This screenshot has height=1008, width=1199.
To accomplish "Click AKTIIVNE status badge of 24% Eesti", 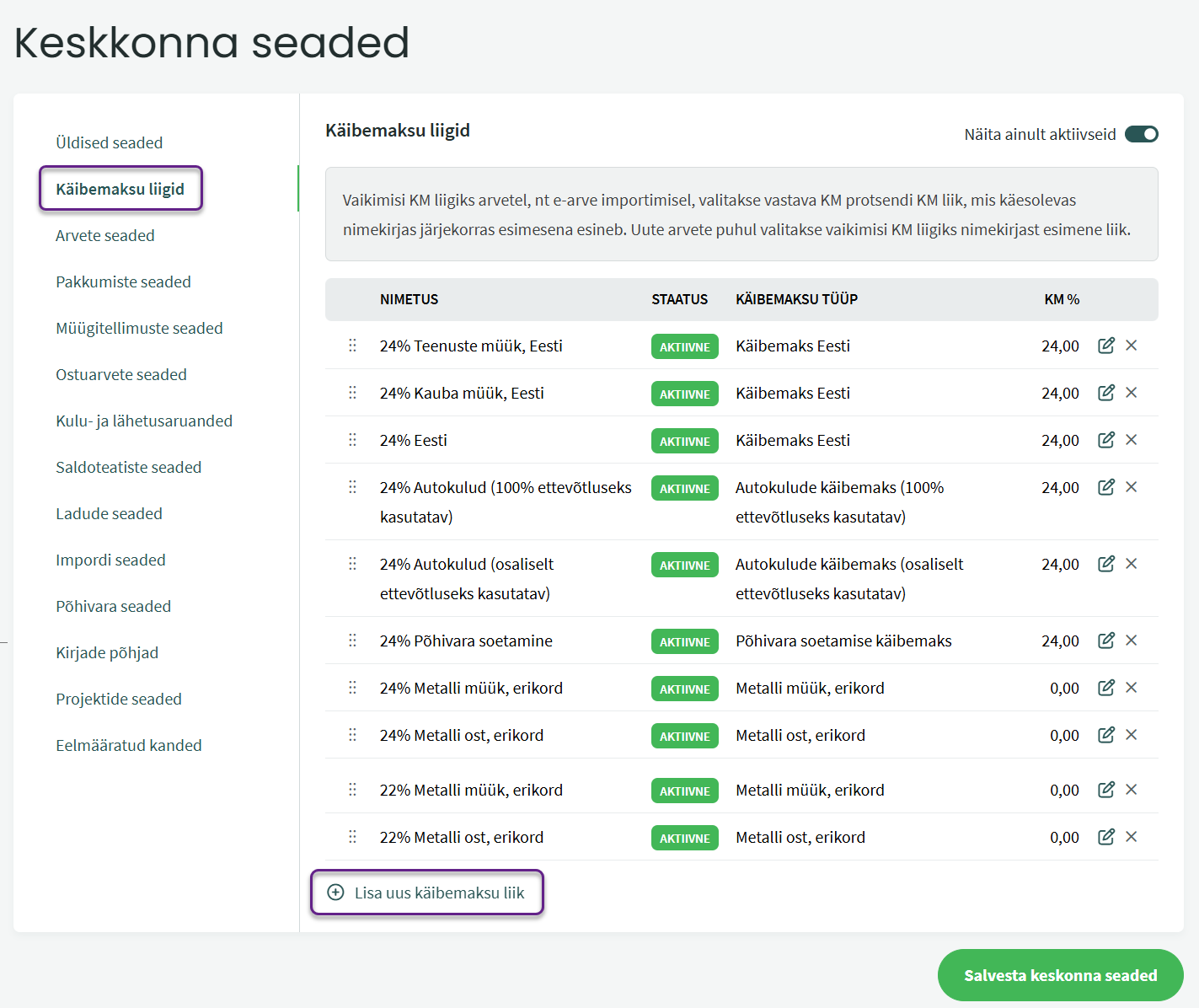I will [684, 441].
